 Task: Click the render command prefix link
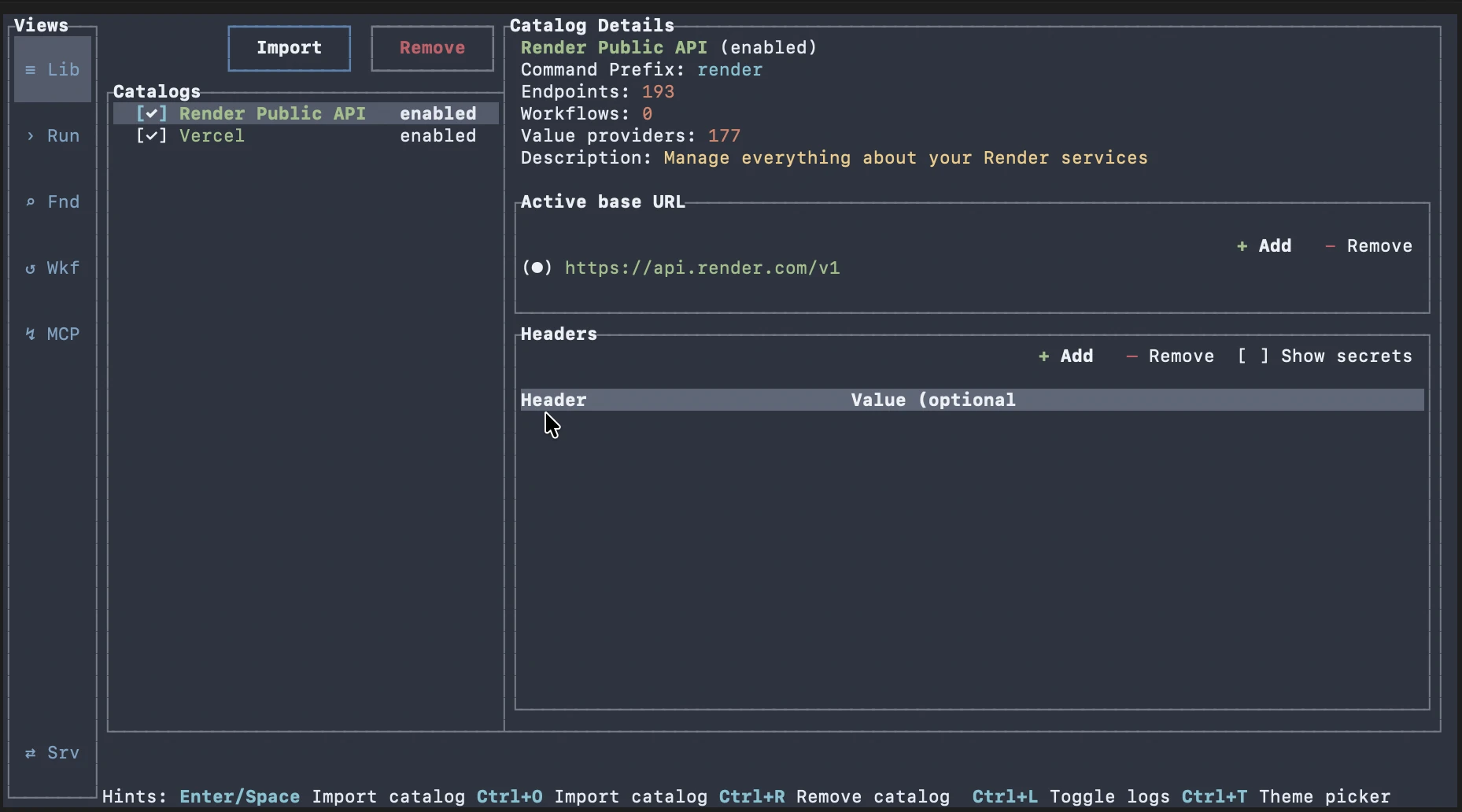(x=729, y=69)
